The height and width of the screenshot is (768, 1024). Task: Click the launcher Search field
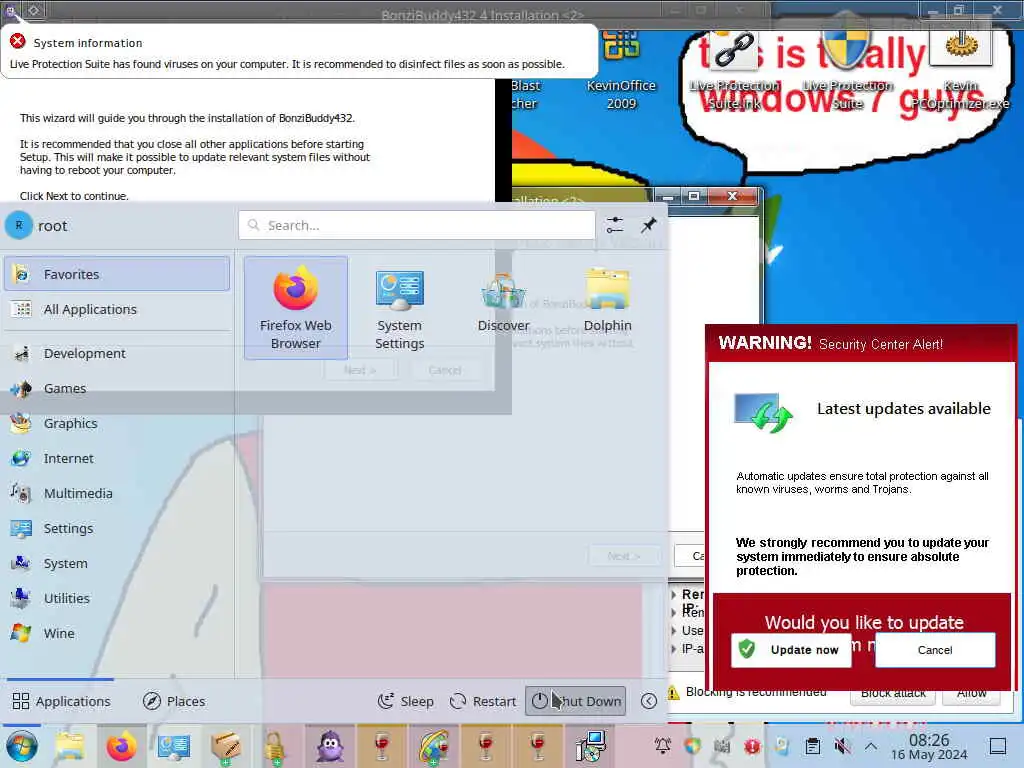pyautogui.click(x=417, y=225)
